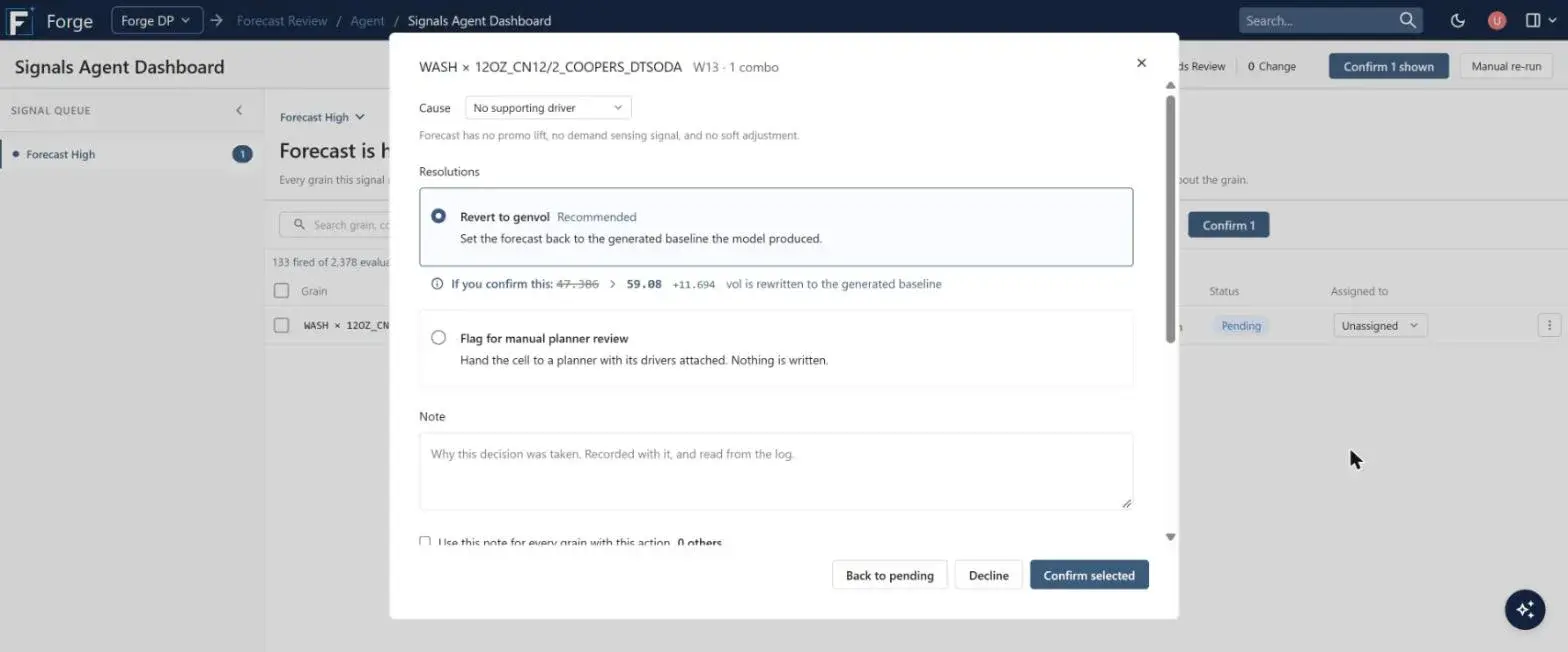Click Signals Agent Dashboard breadcrumb
Screen dimensions: 1568x652
tap(479, 21)
